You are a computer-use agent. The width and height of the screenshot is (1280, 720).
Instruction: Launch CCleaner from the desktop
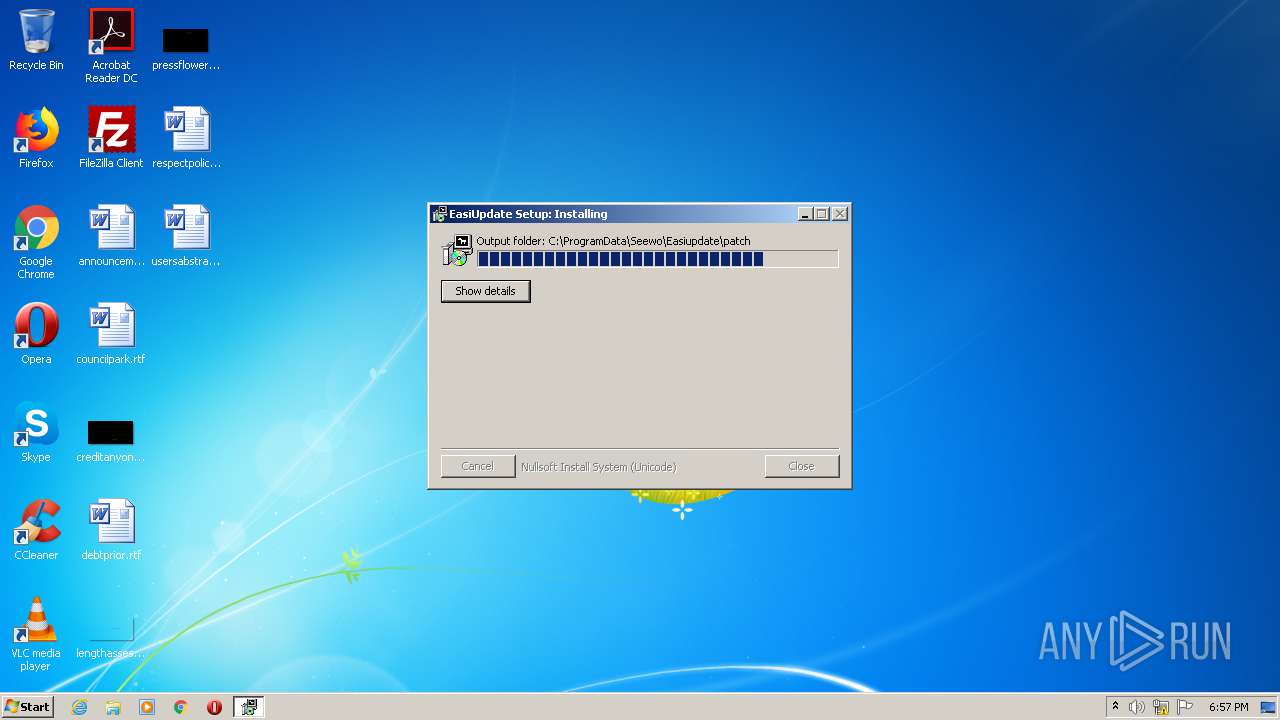tap(36, 530)
